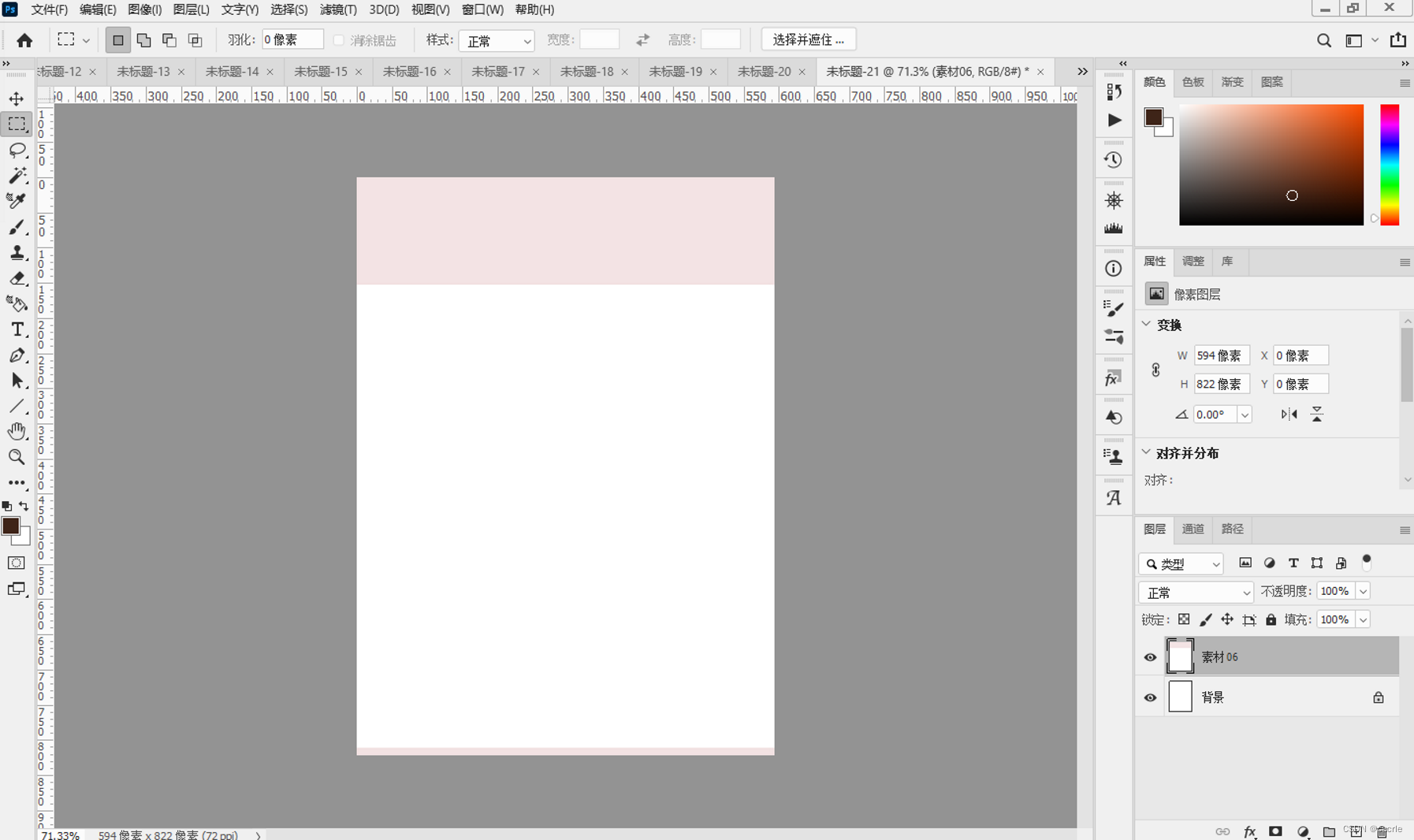Screen dimensions: 1414x840
Task: Toggle layer filter on/off switch
Action: tap(1367, 562)
